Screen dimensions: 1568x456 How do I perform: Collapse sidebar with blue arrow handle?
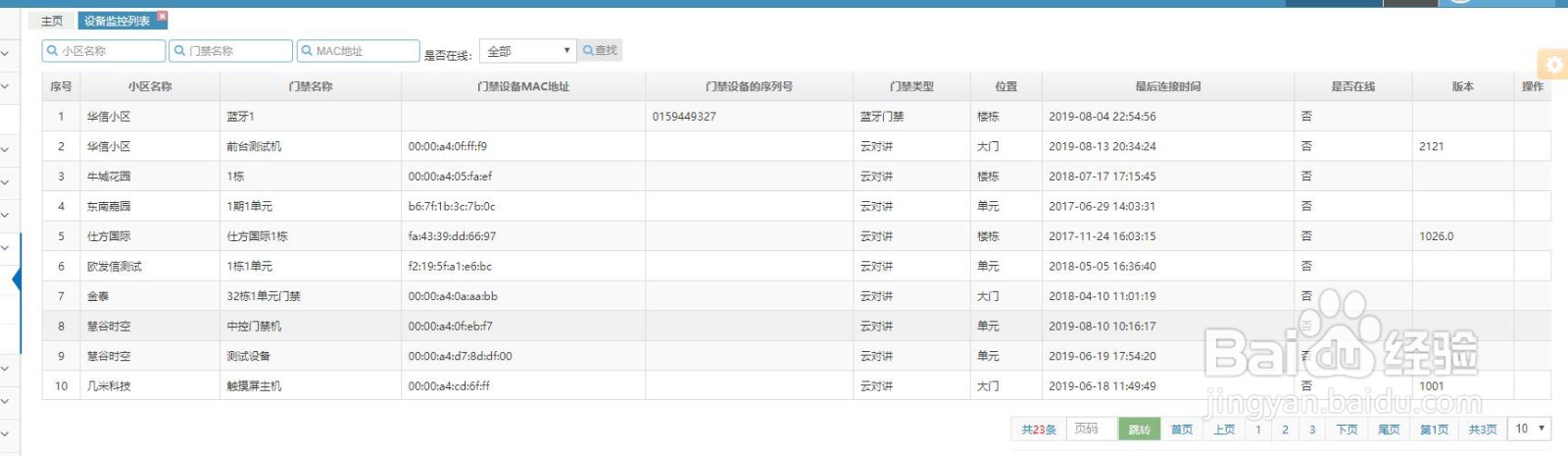(17, 279)
